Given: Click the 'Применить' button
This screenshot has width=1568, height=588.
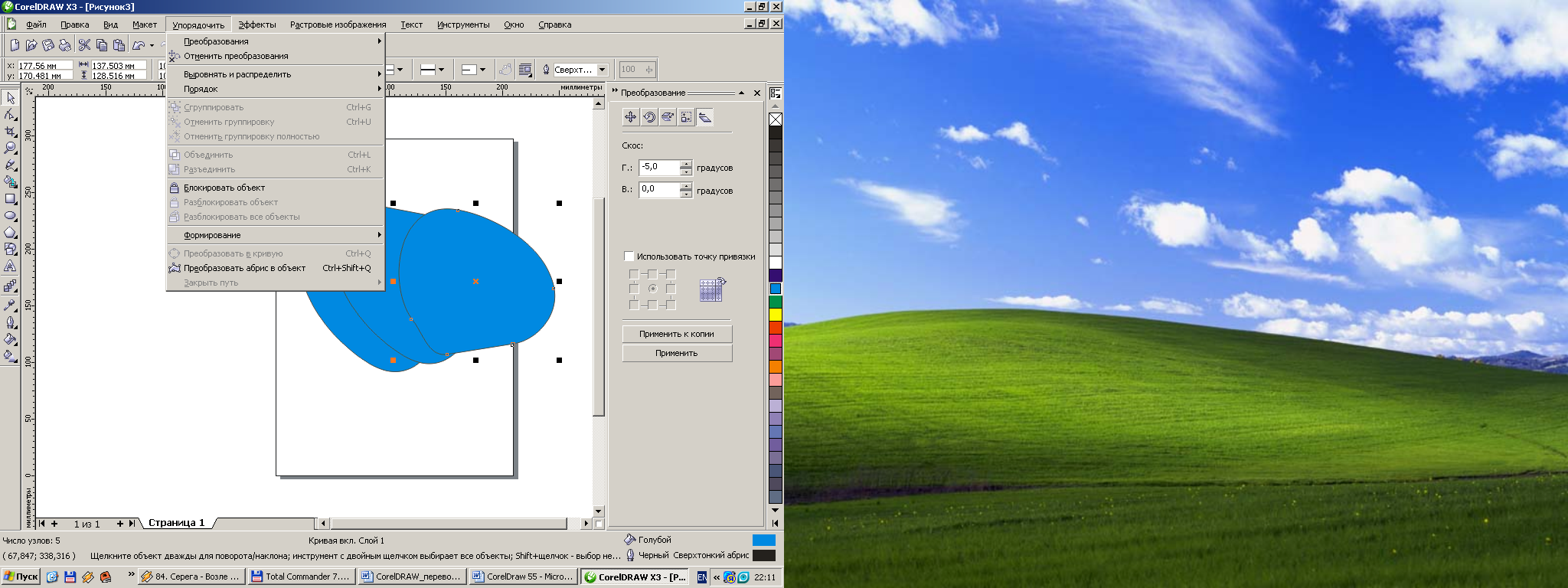Looking at the screenshot, I should 677,353.
